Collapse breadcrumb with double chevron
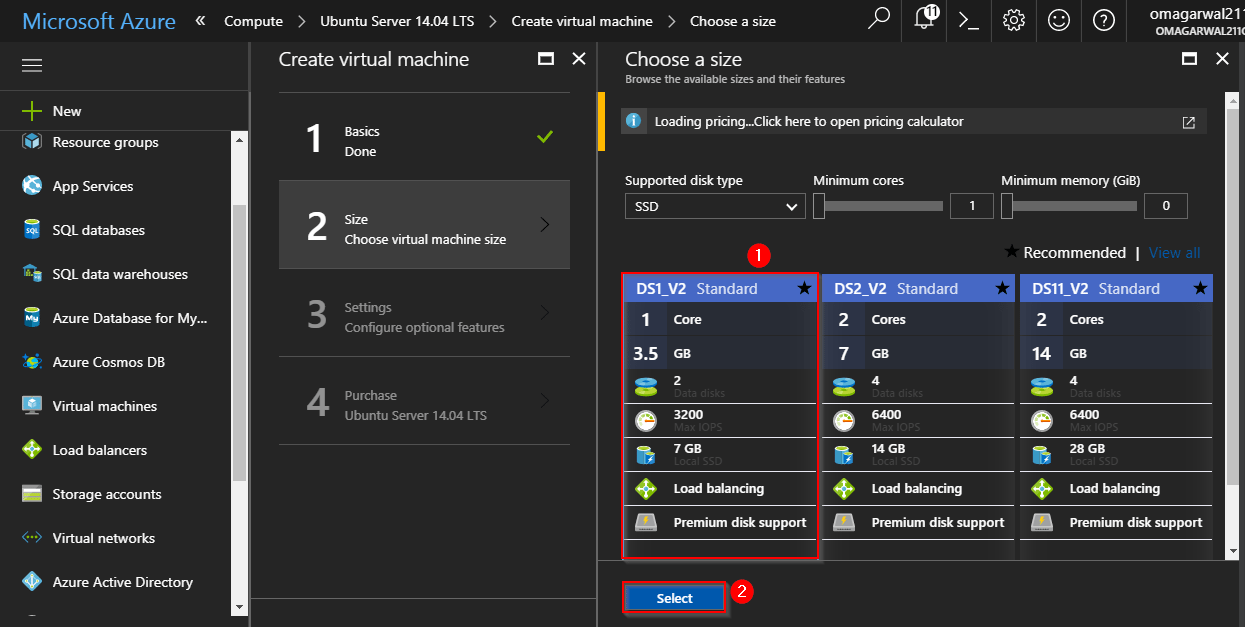The width and height of the screenshot is (1245, 627). tap(201, 20)
